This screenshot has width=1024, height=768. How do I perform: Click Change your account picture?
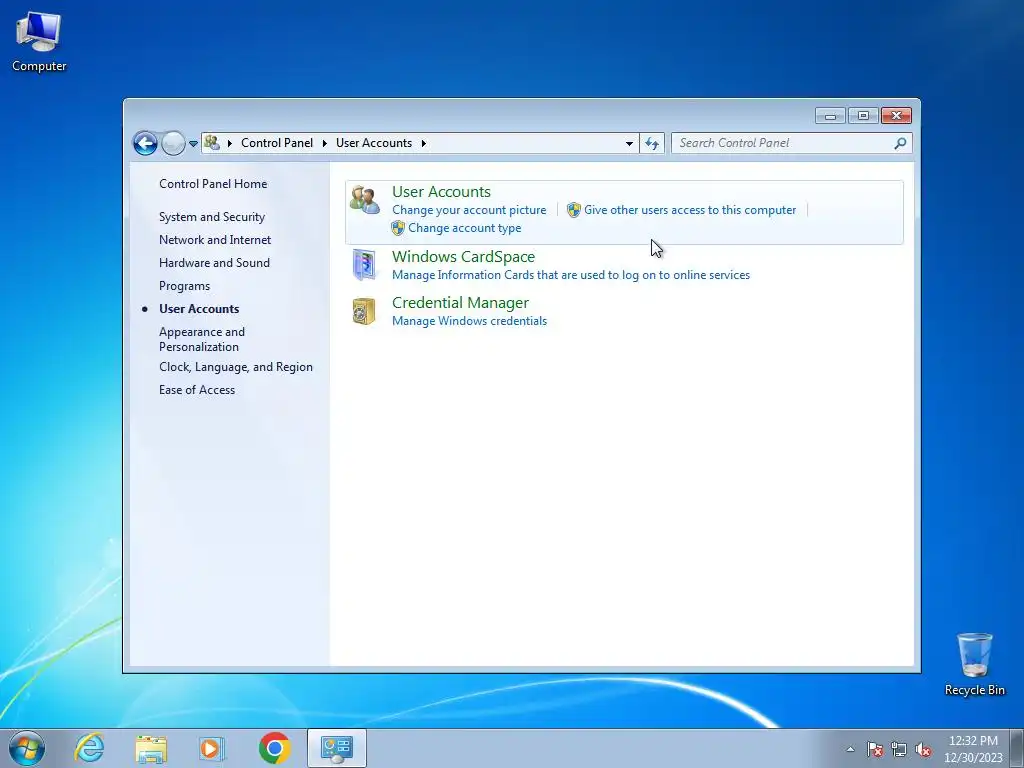[469, 210]
